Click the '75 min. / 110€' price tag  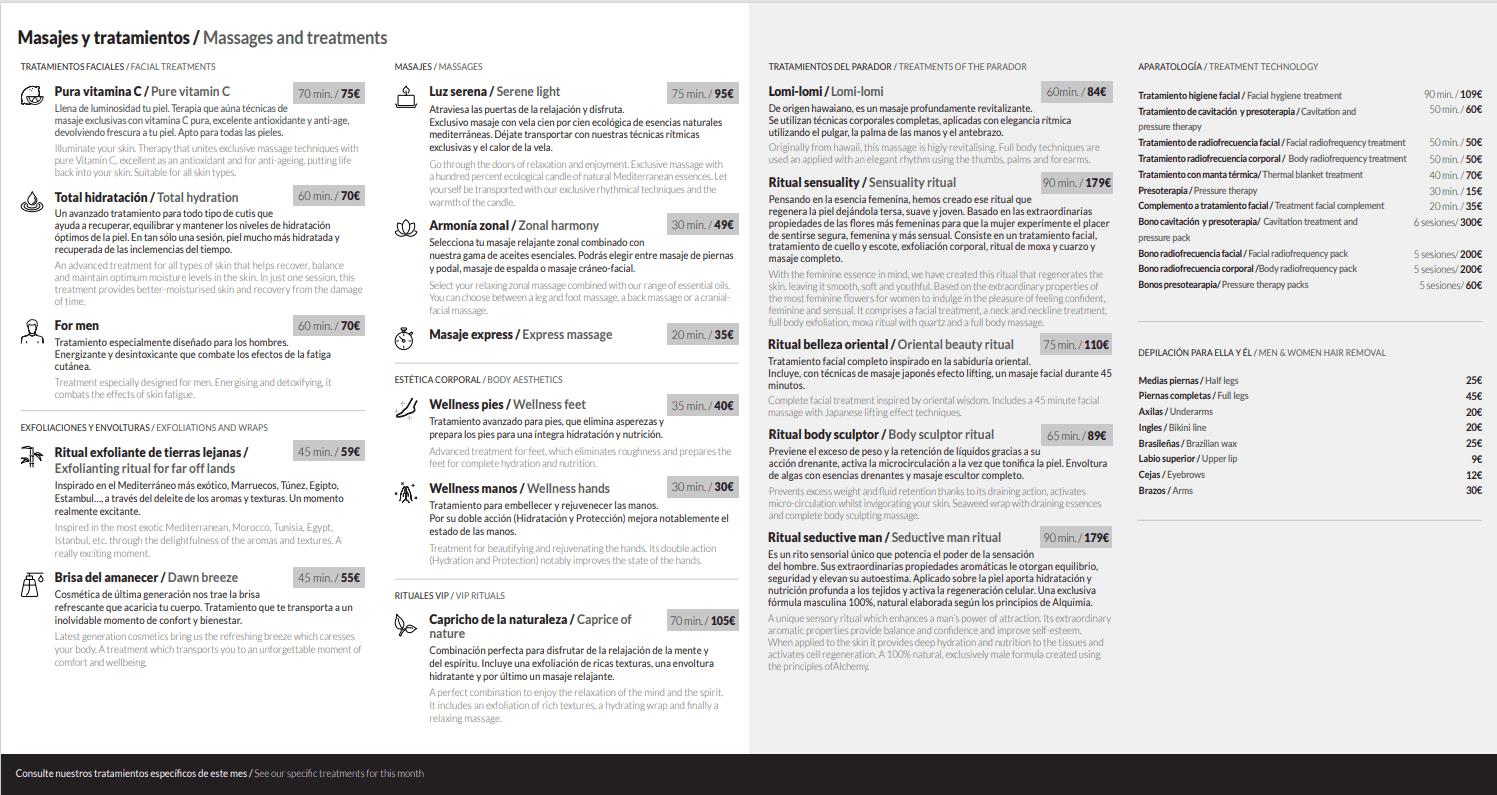click(1077, 345)
